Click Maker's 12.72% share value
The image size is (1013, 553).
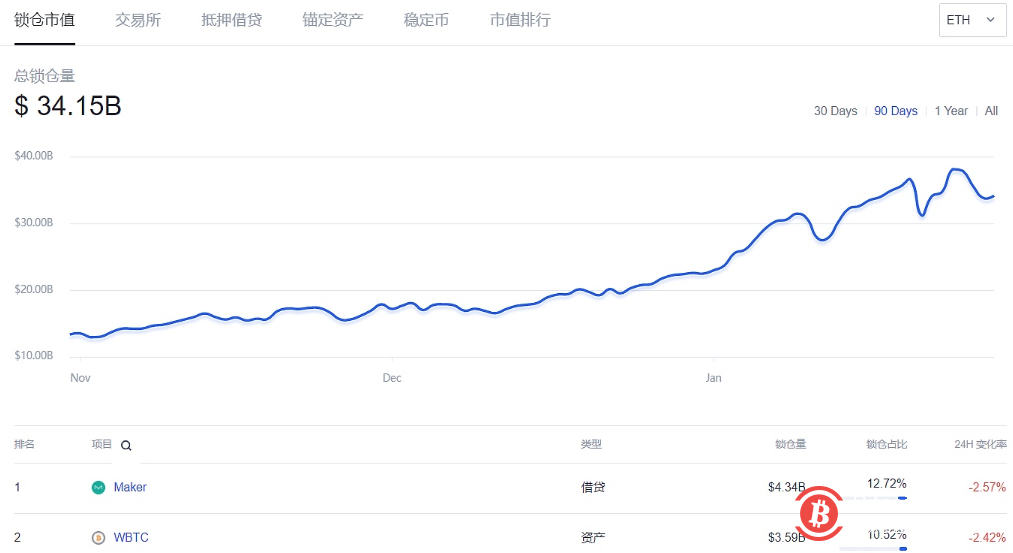tap(886, 483)
